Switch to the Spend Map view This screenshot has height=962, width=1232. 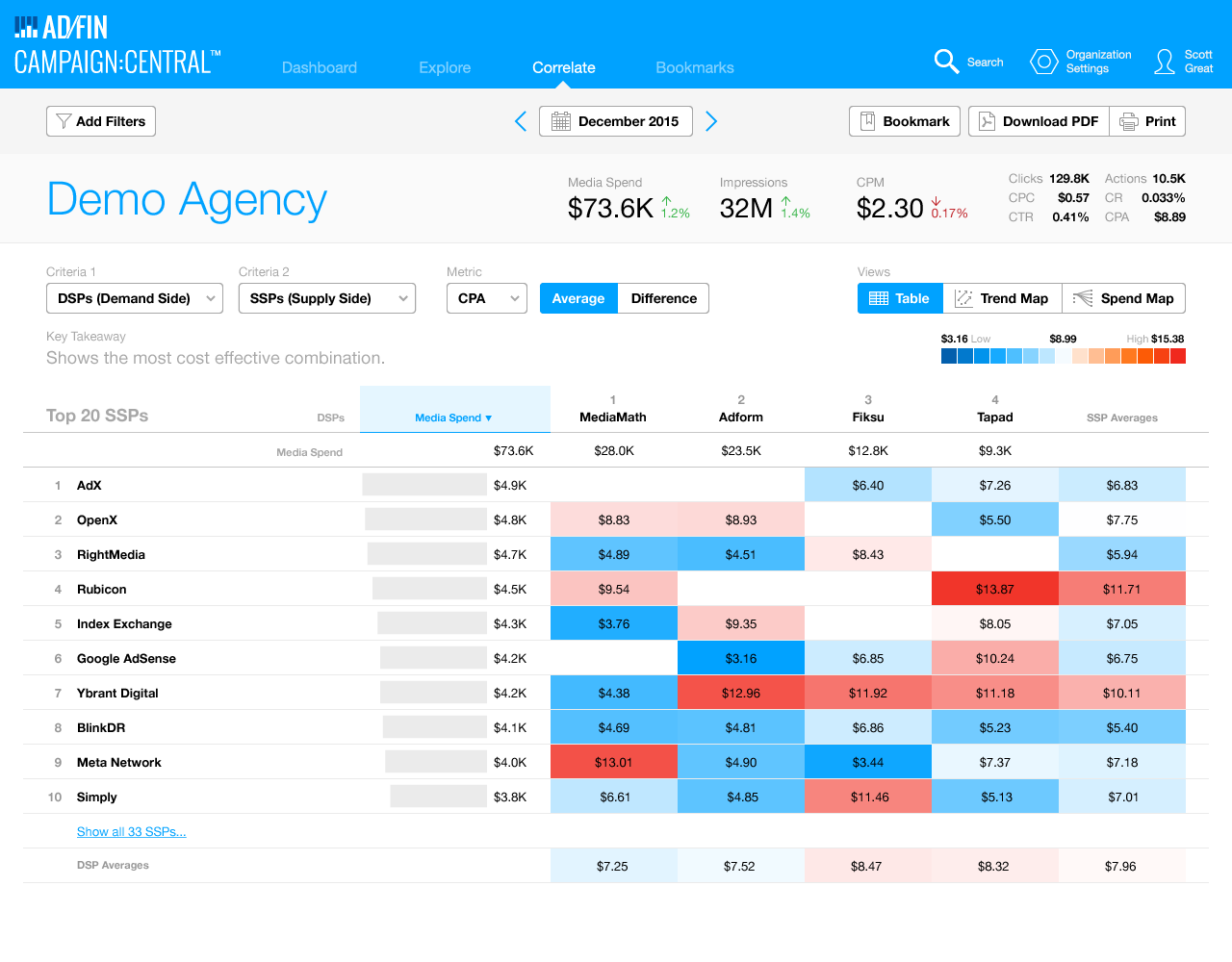tap(1123, 298)
